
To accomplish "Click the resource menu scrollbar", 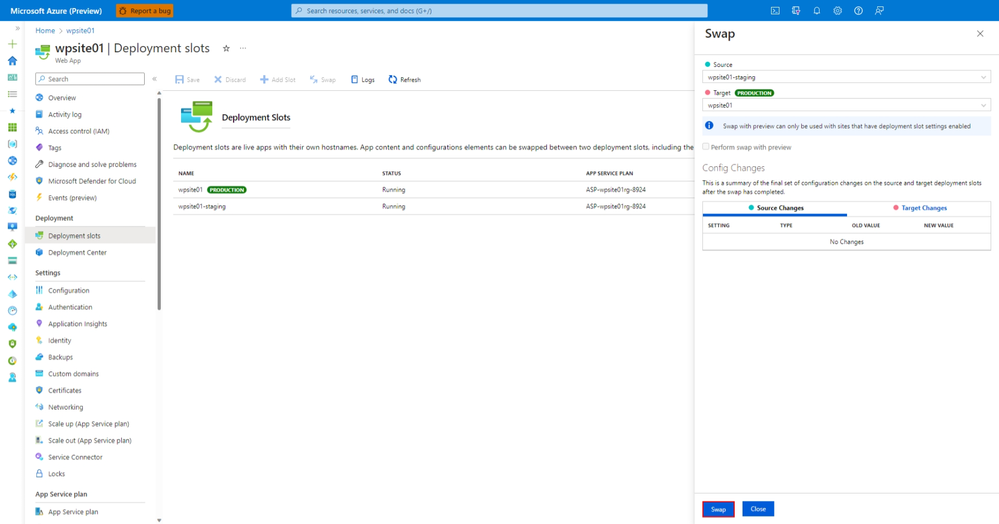I will [159, 204].
